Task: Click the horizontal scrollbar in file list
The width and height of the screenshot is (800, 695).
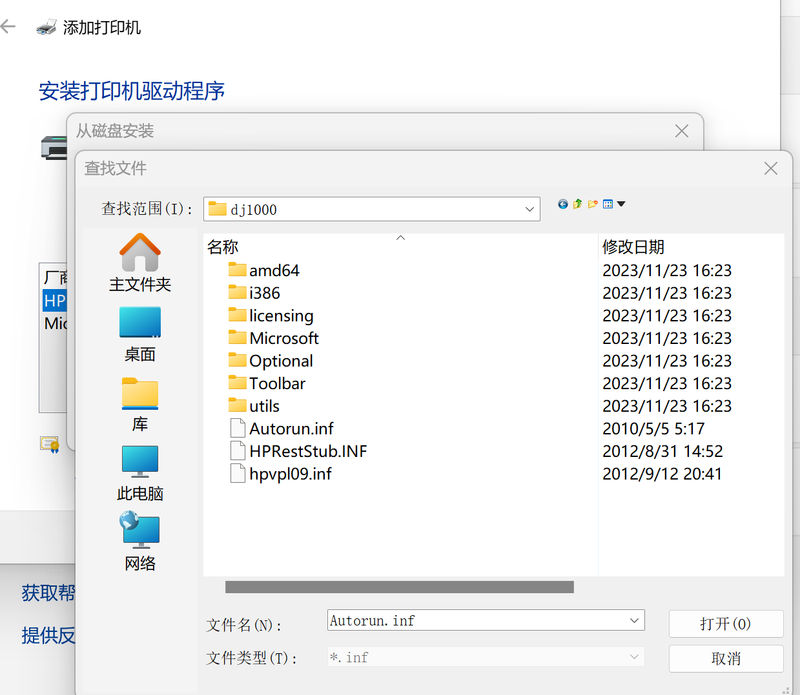Action: (x=400, y=587)
